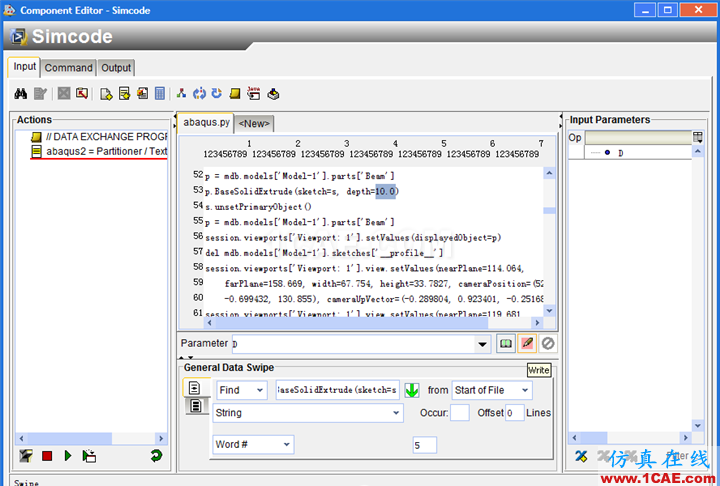Select the DATA EXCHANGE PROGRAM action row
720x486 pixels.
point(99,136)
